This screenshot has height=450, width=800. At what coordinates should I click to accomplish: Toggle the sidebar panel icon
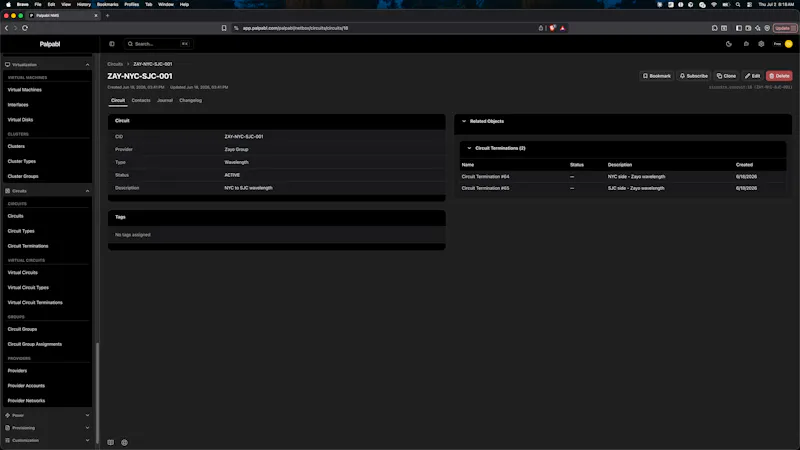(112, 44)
